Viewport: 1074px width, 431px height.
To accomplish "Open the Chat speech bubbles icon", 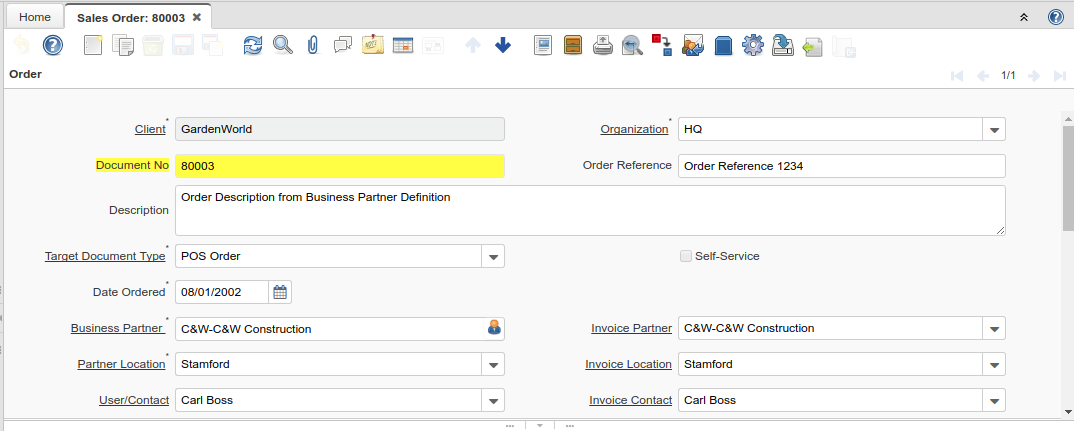I will (x=343, y=45).
